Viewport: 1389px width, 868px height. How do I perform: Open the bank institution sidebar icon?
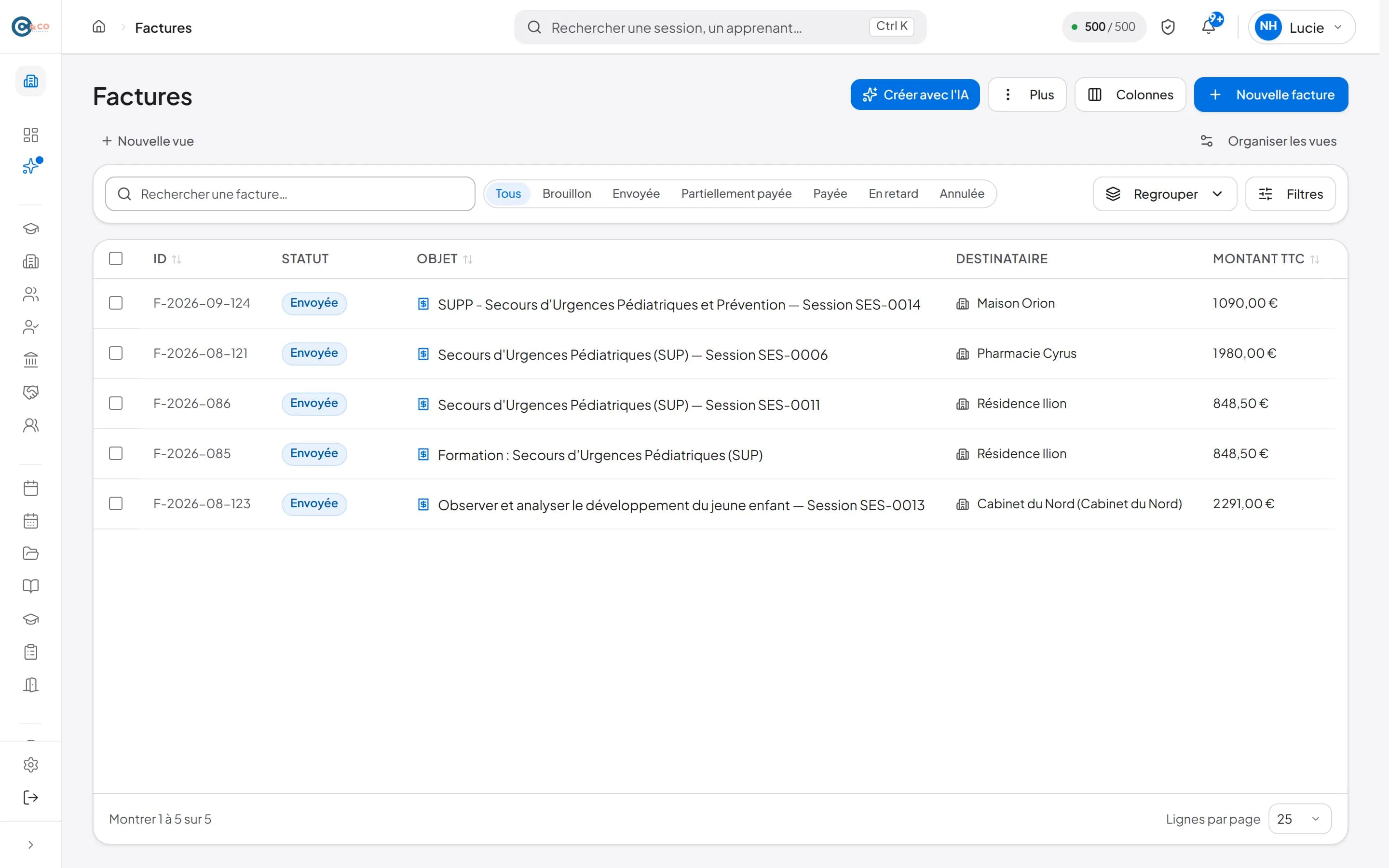click(31, 359)
